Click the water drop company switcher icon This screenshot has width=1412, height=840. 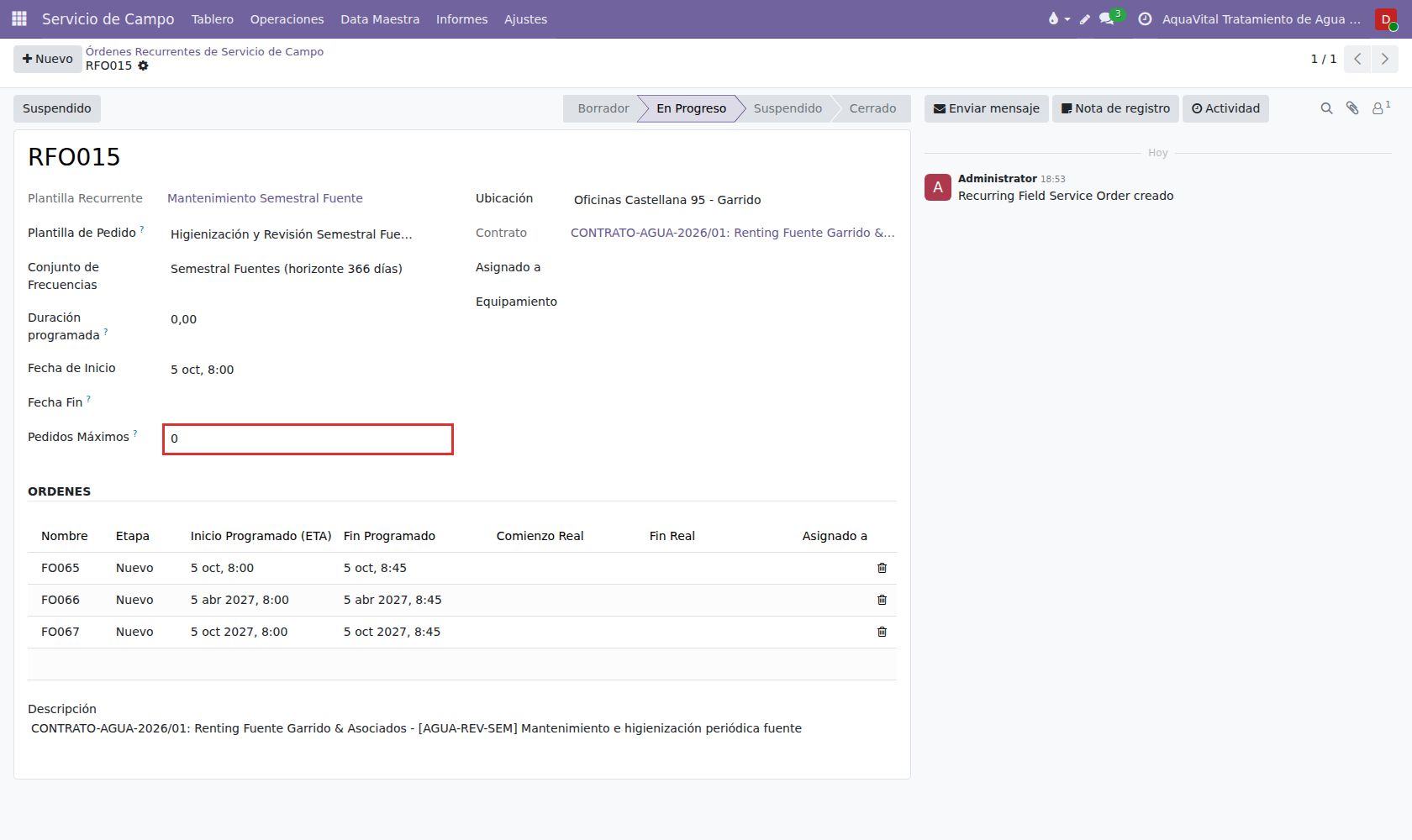[x=1058, y=18]
